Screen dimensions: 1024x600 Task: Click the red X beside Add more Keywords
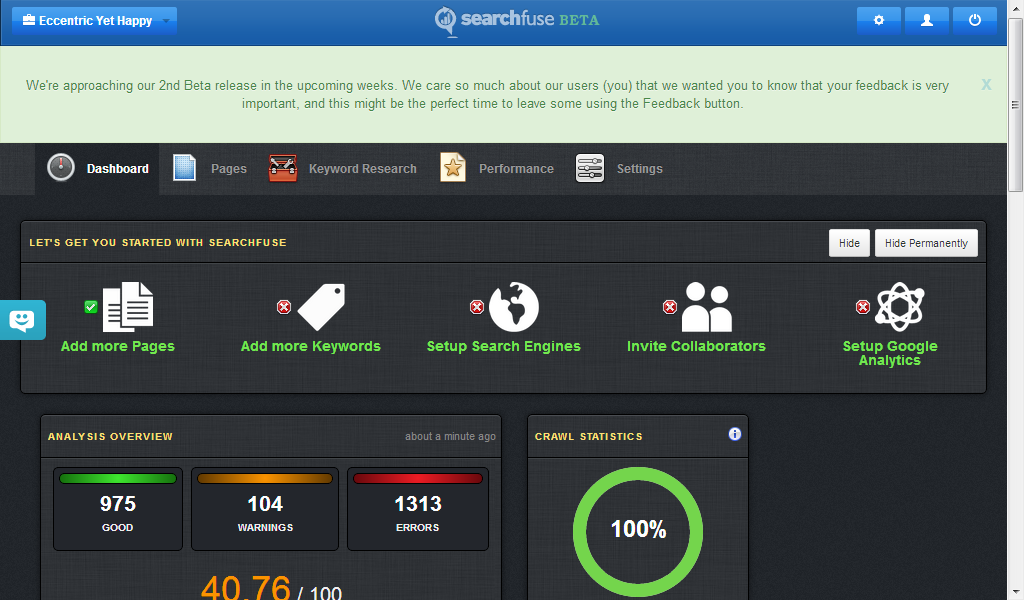283,307
